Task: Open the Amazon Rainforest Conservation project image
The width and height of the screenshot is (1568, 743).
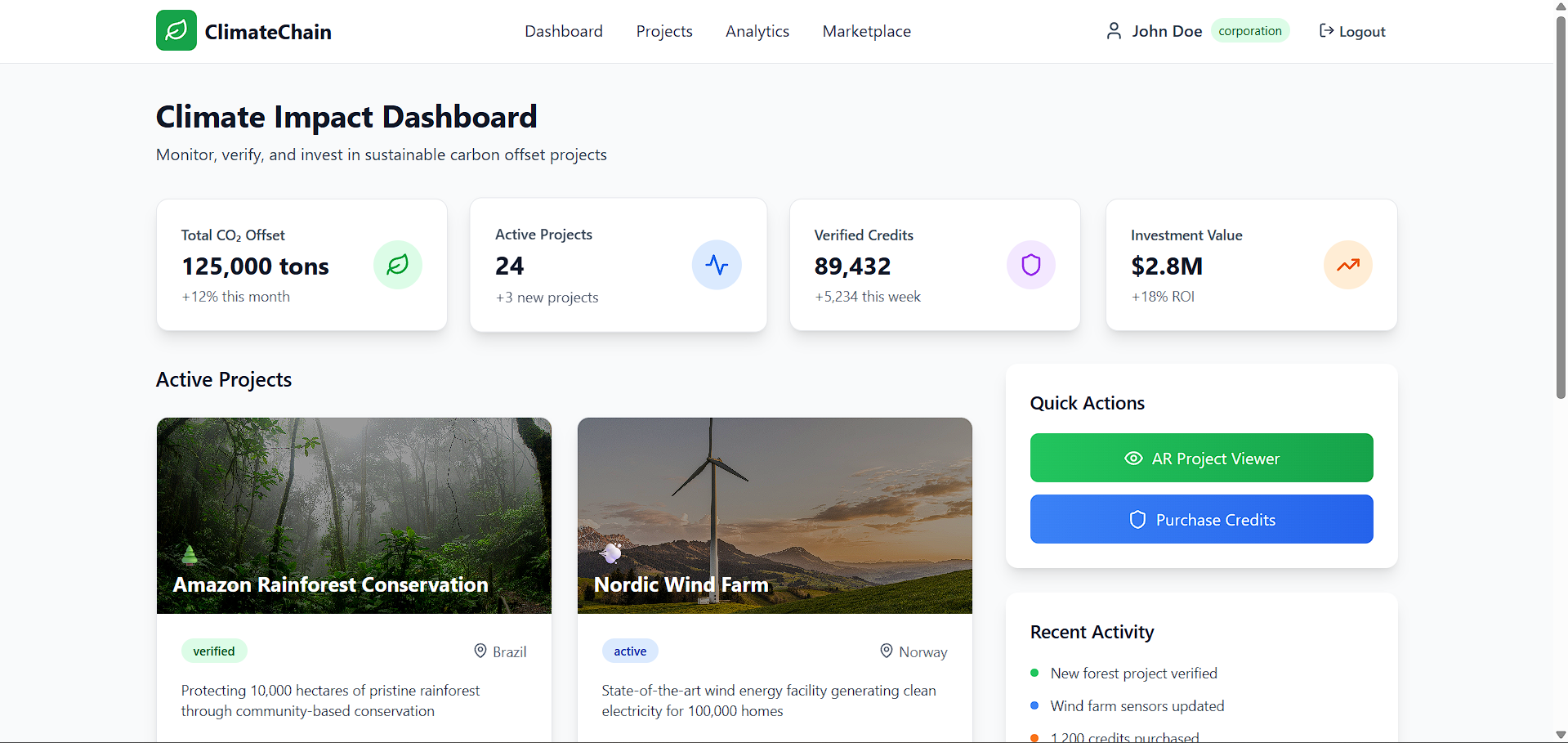Action: tap(354, 516)
